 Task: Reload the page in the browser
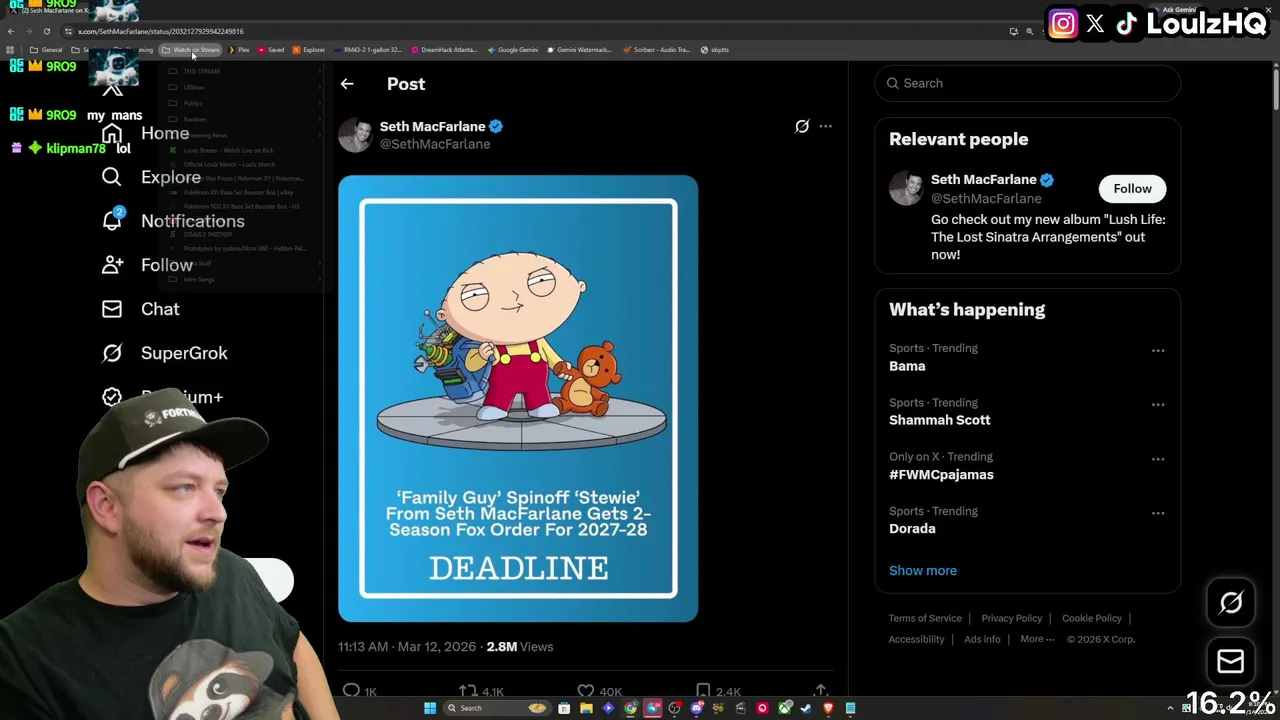coord(46,31)
